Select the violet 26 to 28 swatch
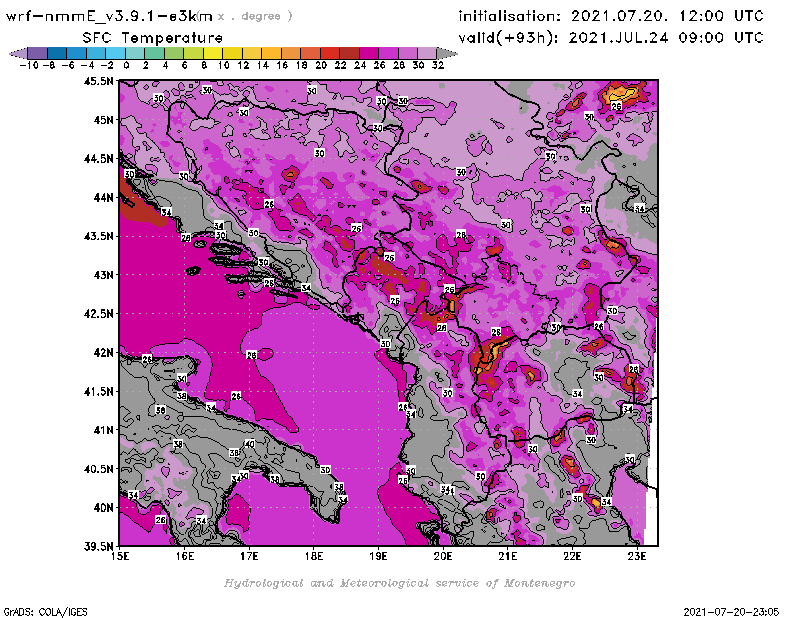The height and width of the screenshot is (618, 800). (388, 54)
